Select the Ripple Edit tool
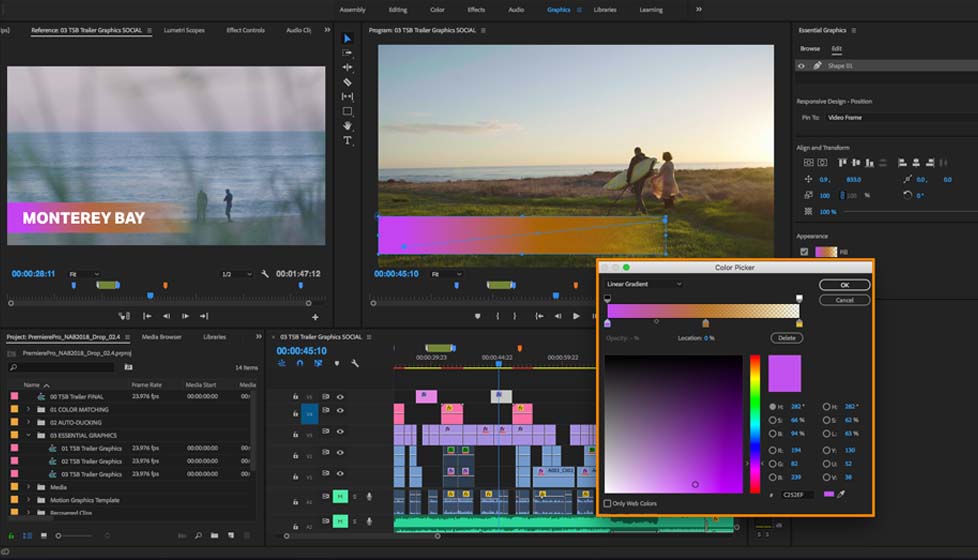 347,67
